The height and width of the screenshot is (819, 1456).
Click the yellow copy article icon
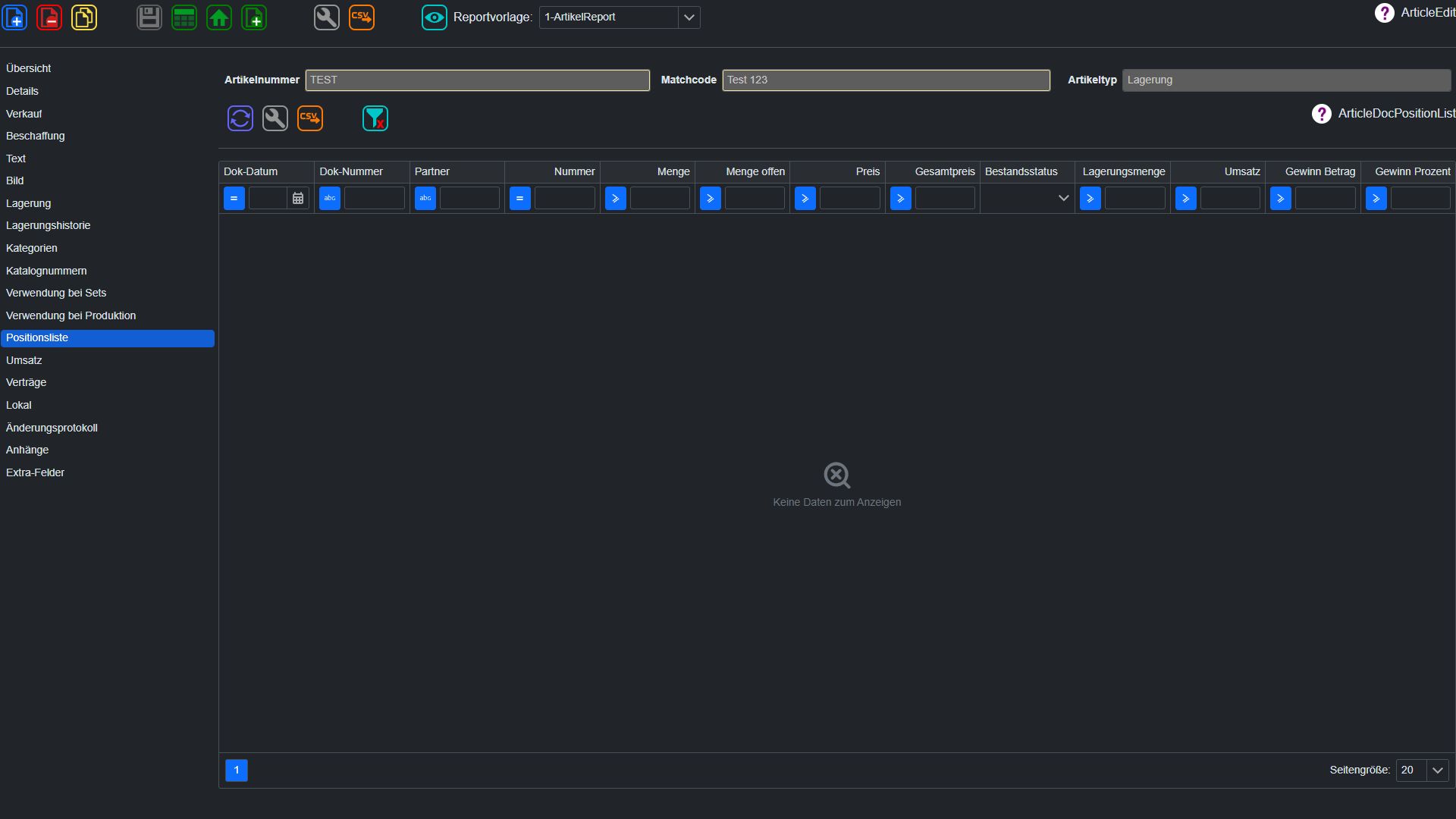point(84,17)
